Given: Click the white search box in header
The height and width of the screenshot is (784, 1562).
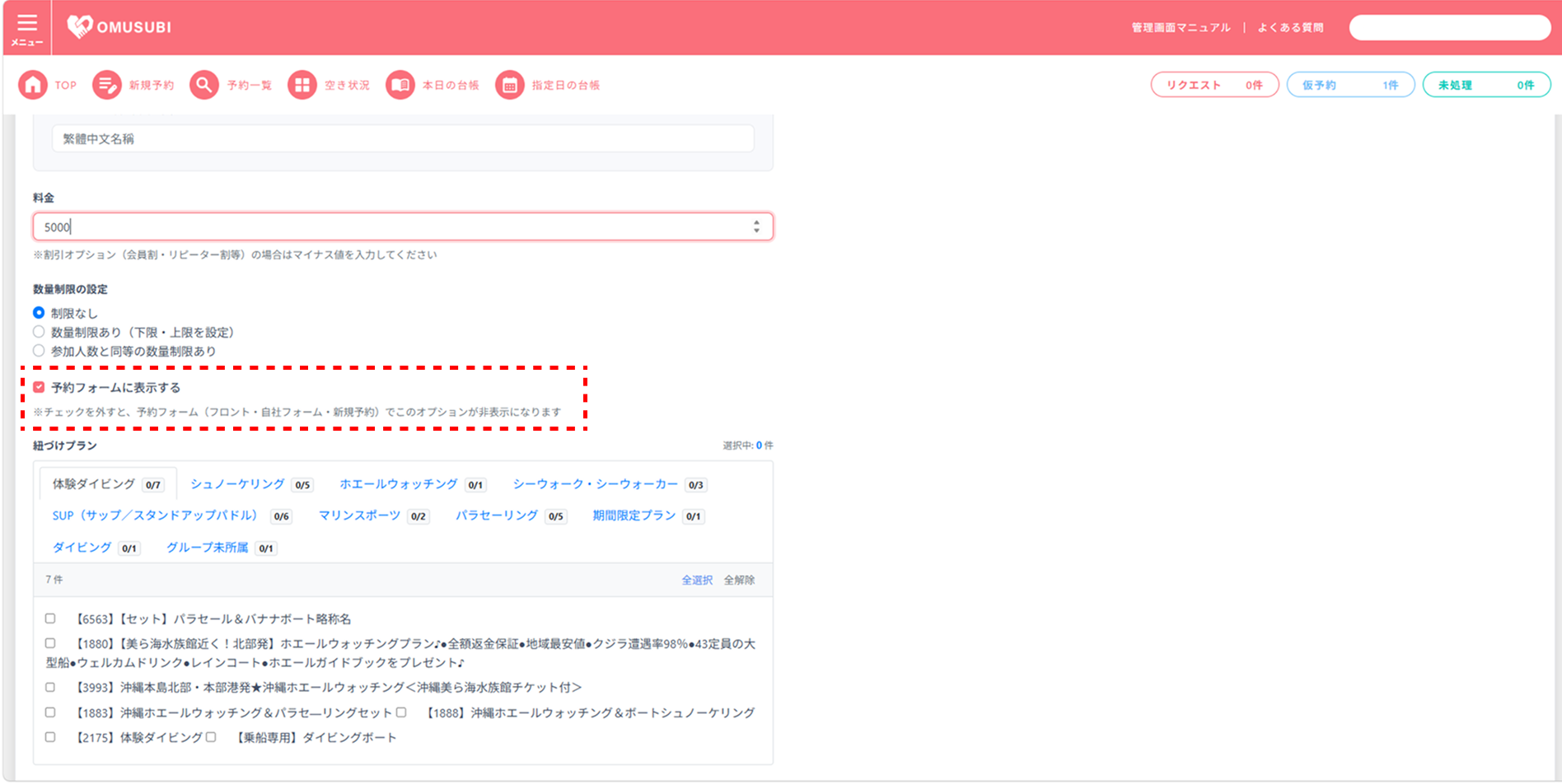Looking at the screenshot, I should [x=1449, y=27].
